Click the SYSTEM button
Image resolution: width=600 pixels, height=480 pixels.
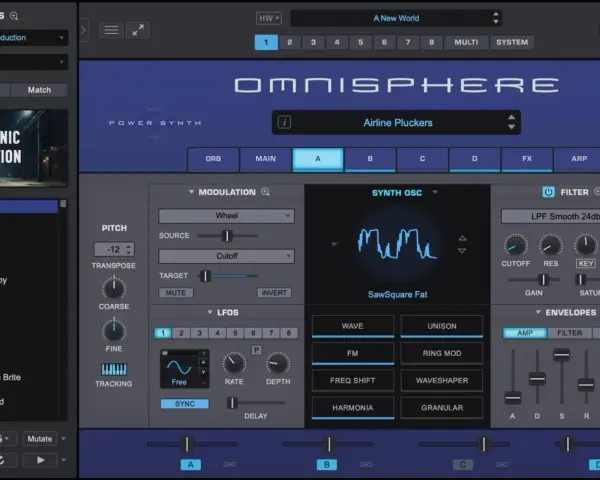tap(512, 42)
